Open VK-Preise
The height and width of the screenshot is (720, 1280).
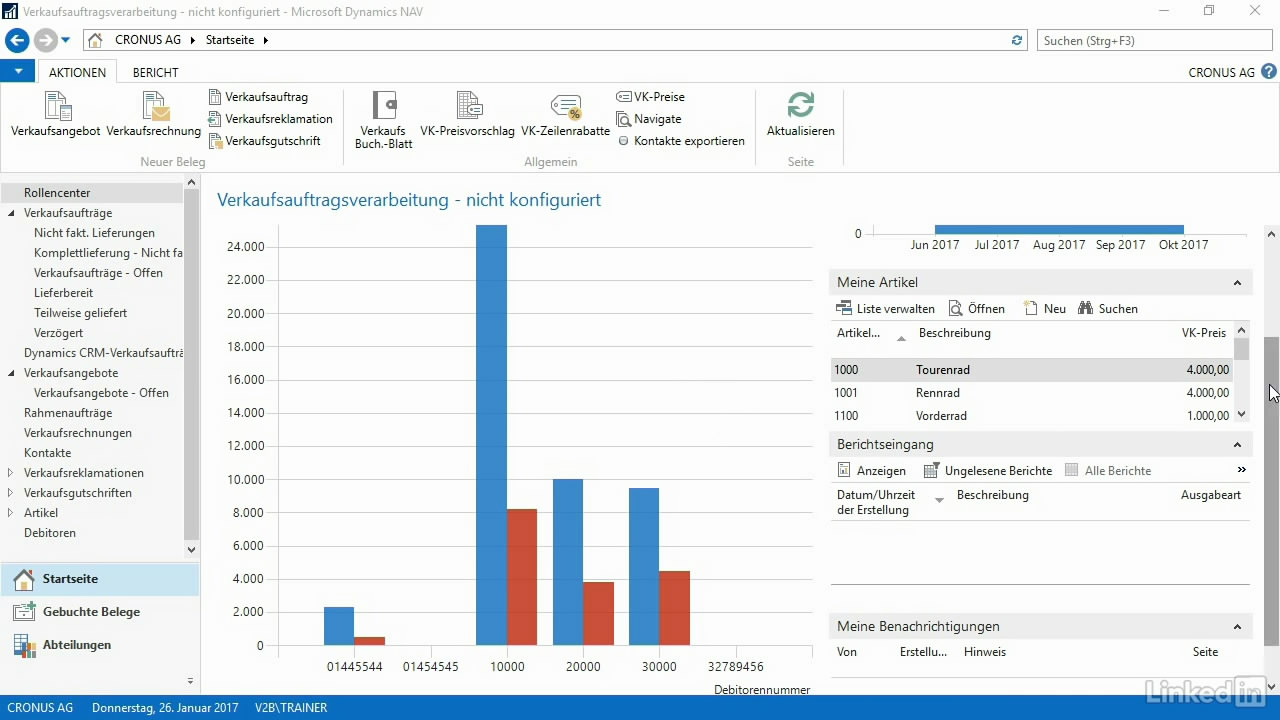point(651,97)
